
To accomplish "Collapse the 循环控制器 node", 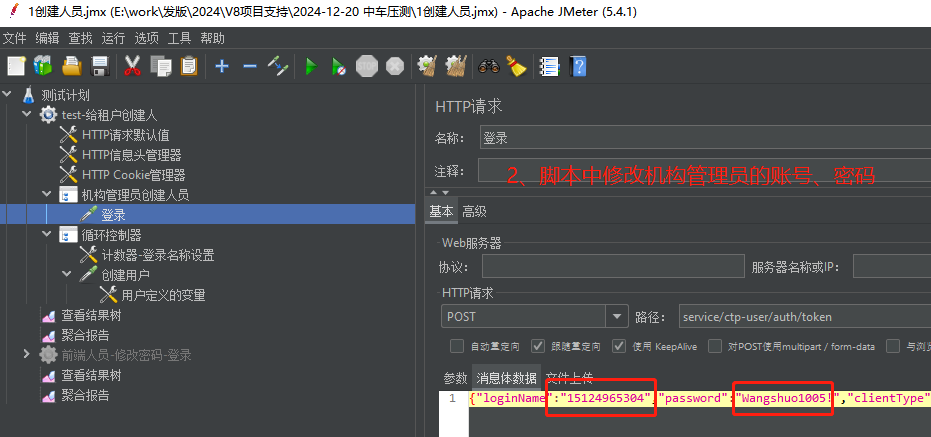I will point(47,234).
